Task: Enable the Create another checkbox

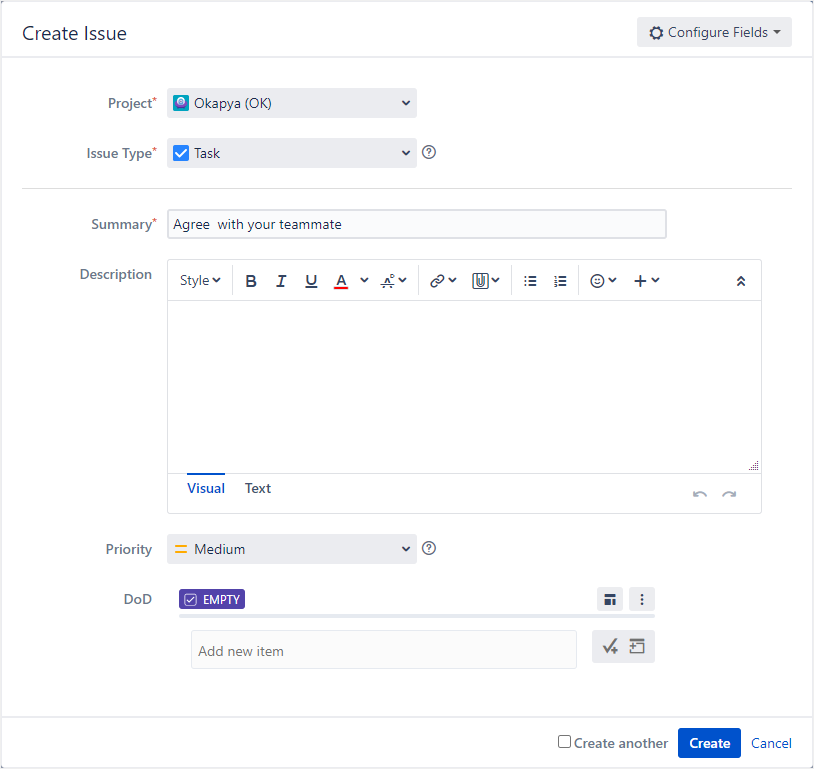Action: pyautogui.click(x=565, y=742)
